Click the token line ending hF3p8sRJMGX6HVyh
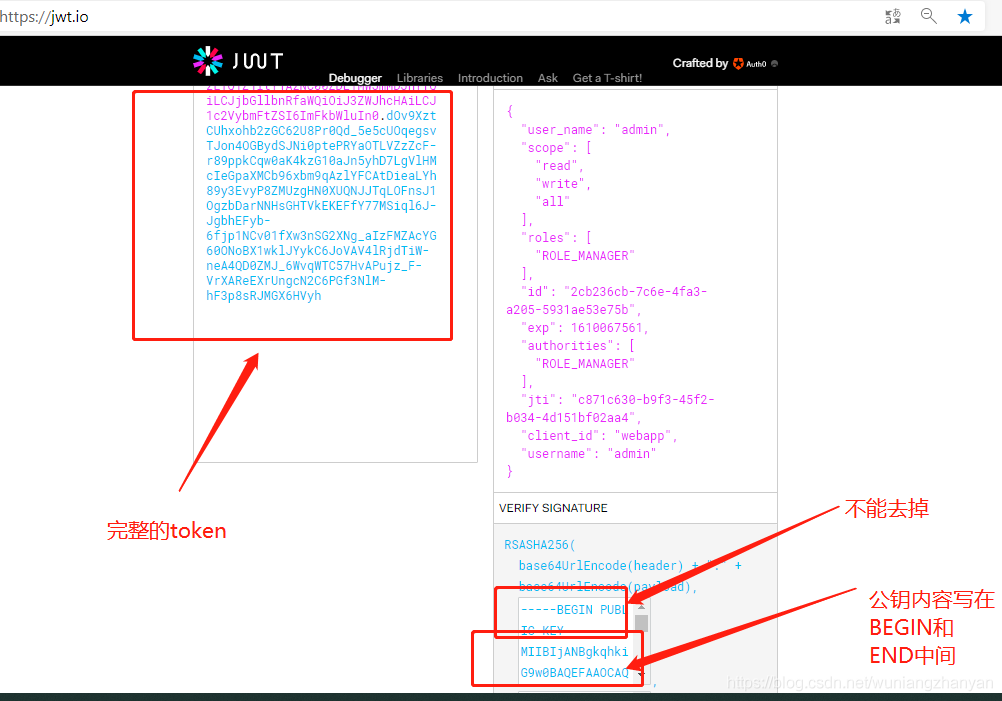Screen dimensions: 1002x701 point(263,296)
